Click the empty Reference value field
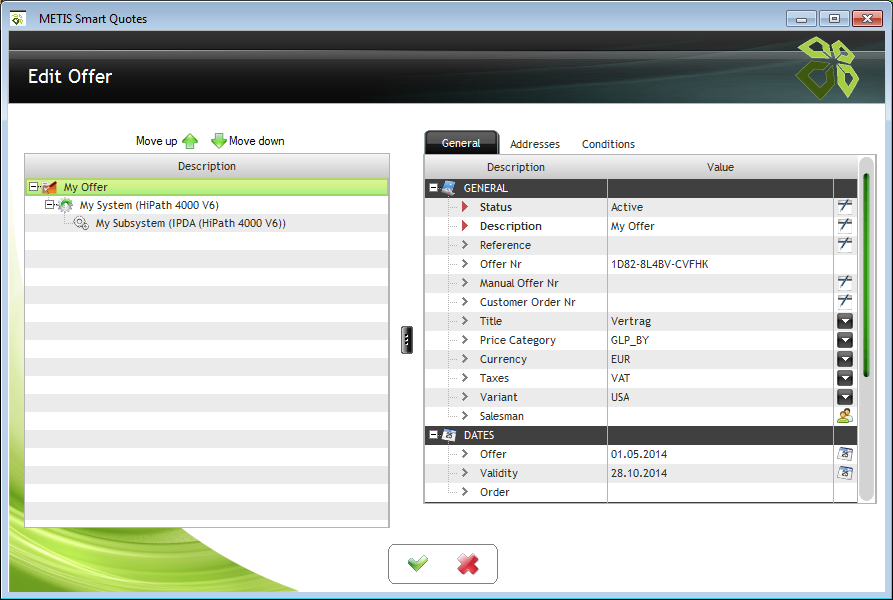The width and height of the screenshot is (893, 600). pos(720,245)
